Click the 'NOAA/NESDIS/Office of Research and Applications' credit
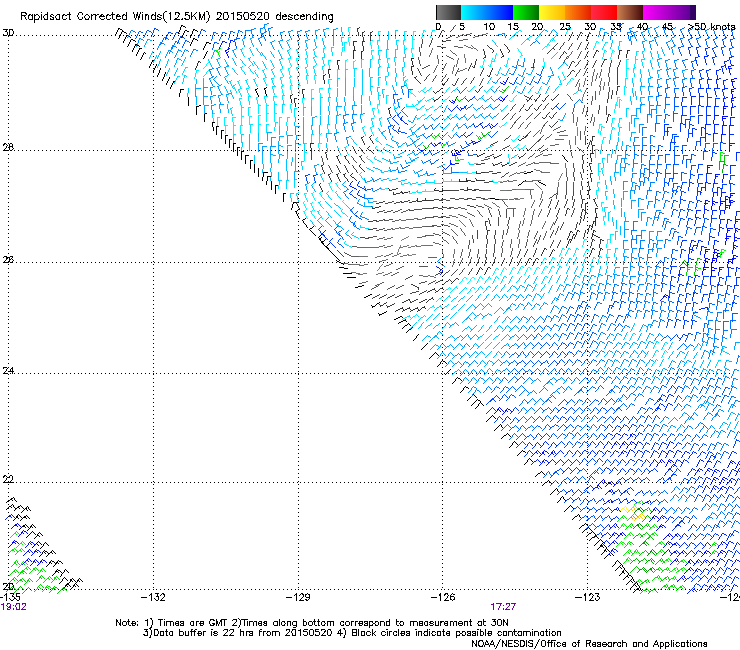 point(589,644)
